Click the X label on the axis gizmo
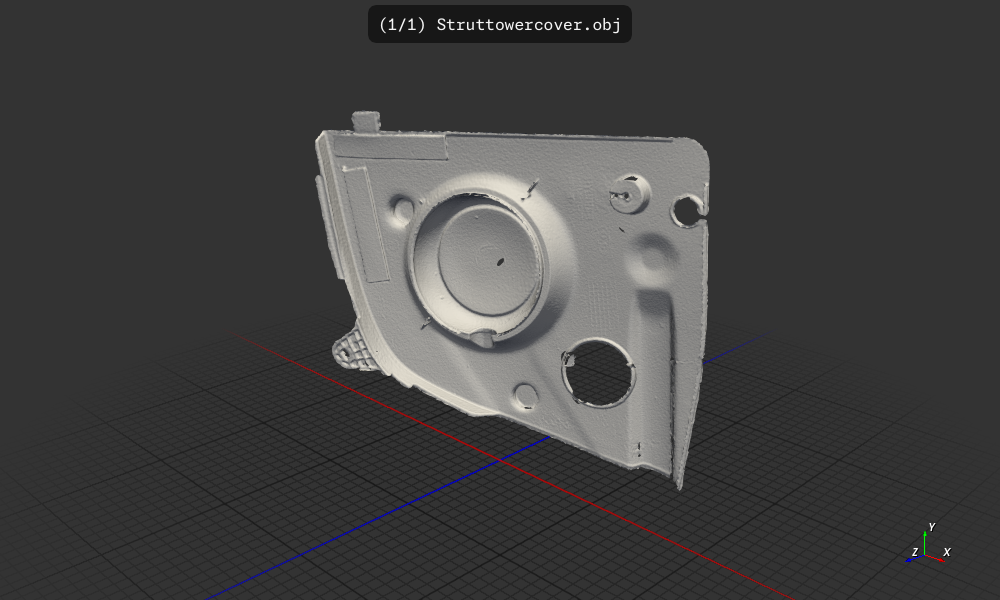This screenshot has width=1000, height=600. [x=947, y=552]
